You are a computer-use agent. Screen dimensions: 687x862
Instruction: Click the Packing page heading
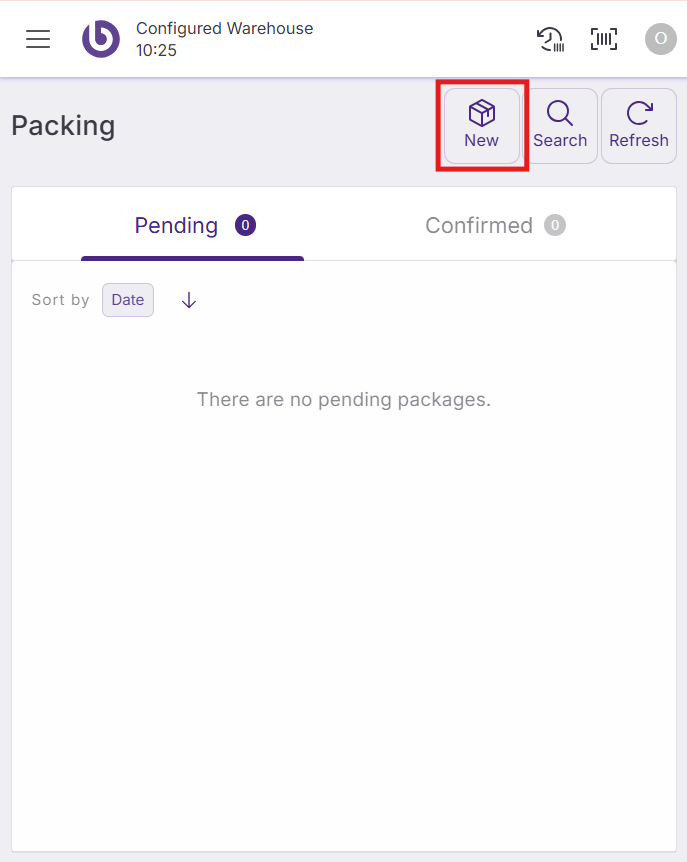tap(63, 126)
